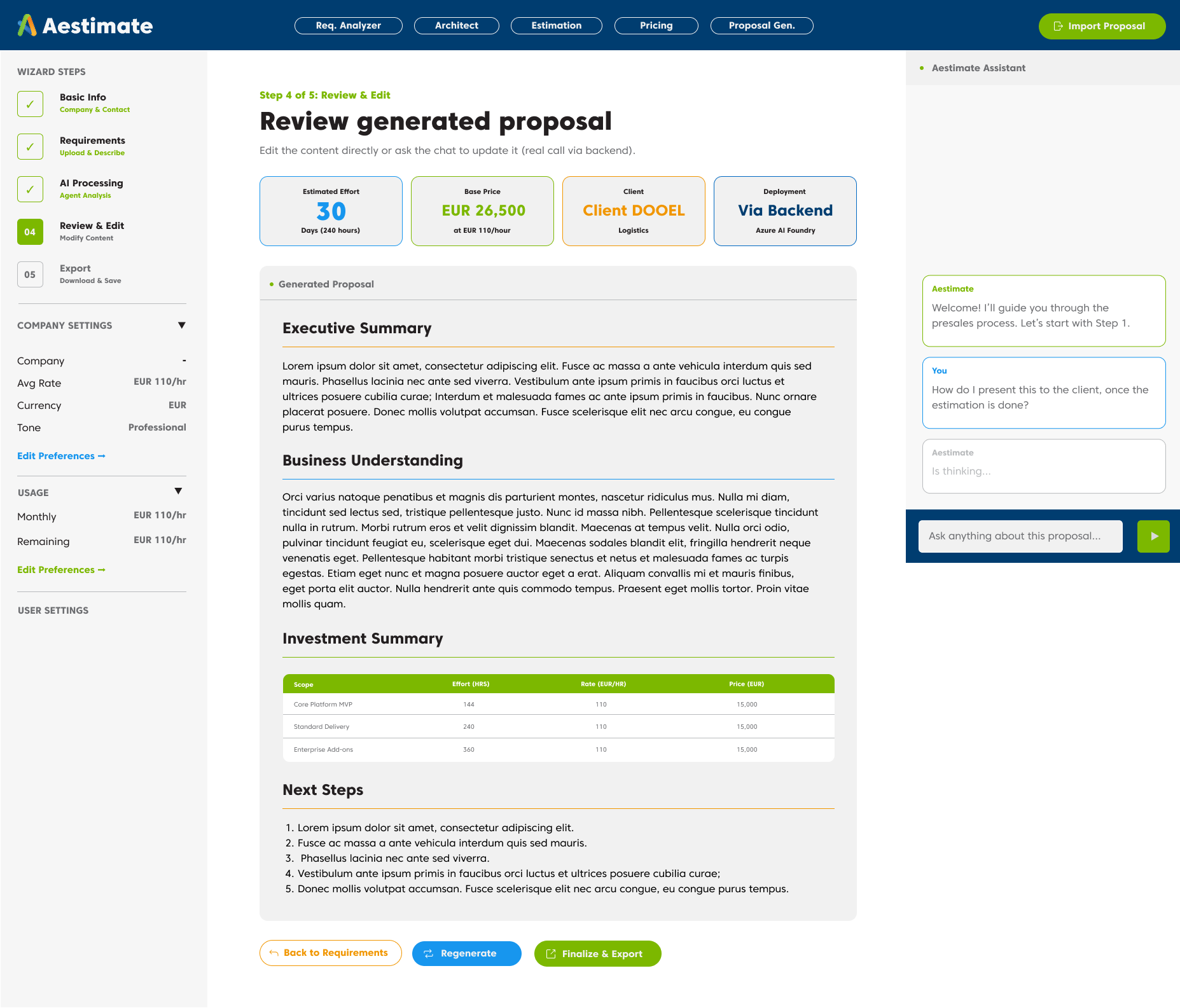This screenshot has height=1008, width=1180.
Task: Toggle the Requirements checkmark step
Action: tap(30, 146)
